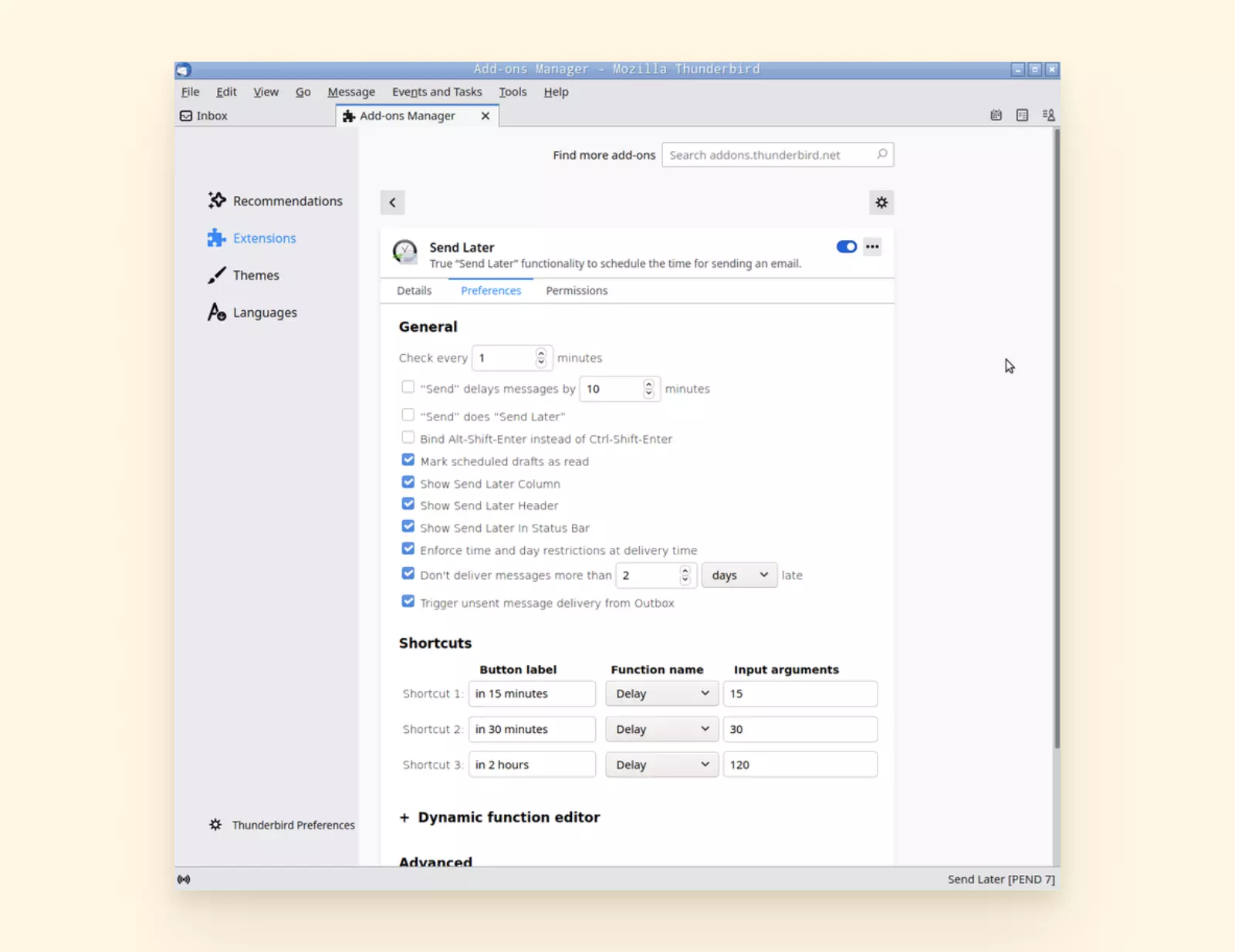The image size is (1235, 952).
Task: Open the Tools menu
Action: pyautogui.click(x=513, y=92)
